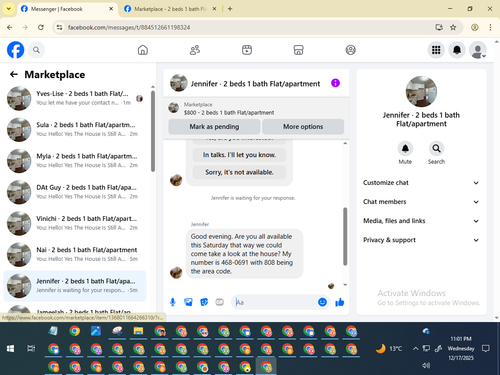The image size is (500, 375).
Task: Open Windows notification center icon
Action: [486, 349]
